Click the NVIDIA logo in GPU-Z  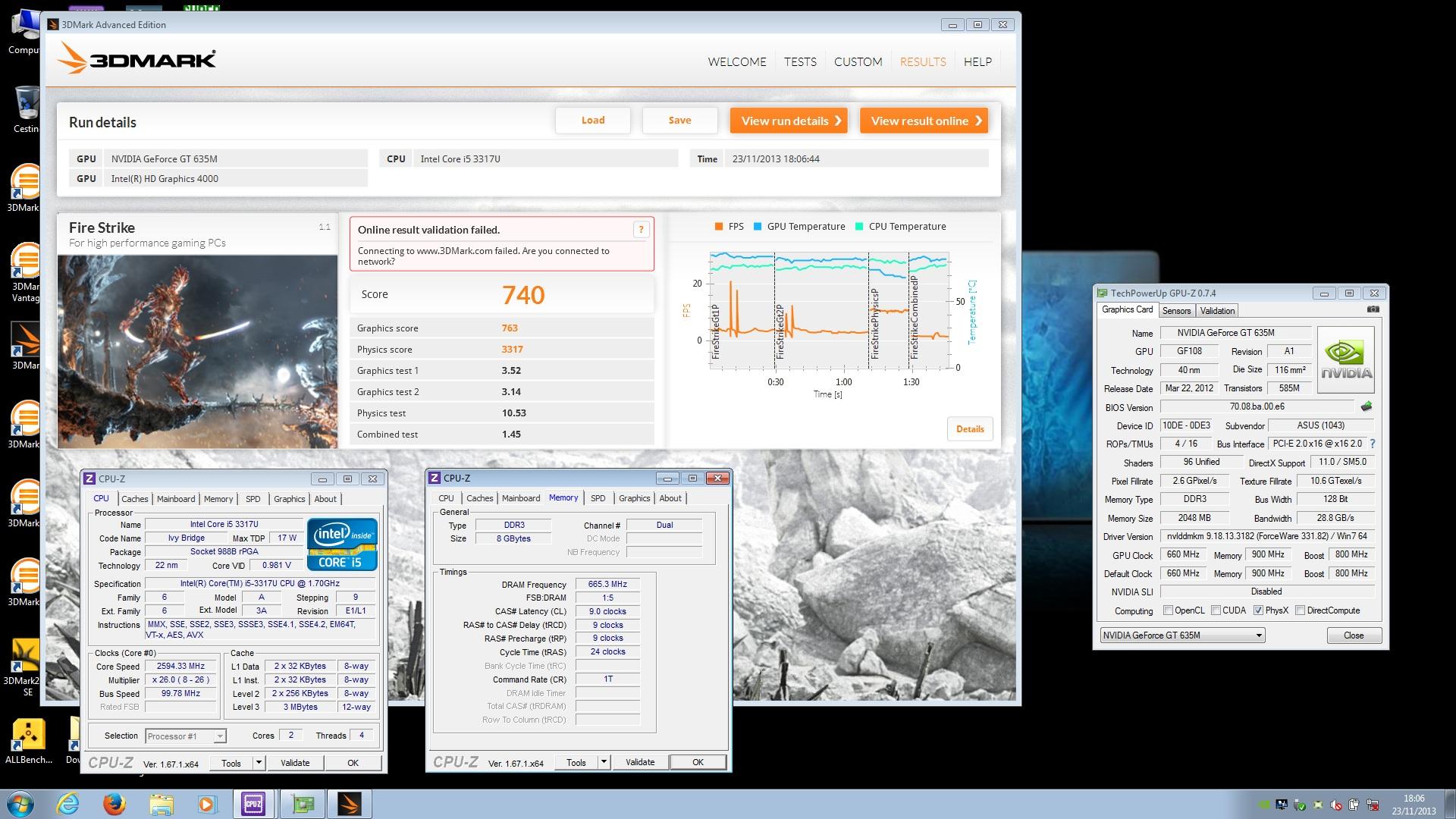pyautogui.click(x=1346, y=359)
